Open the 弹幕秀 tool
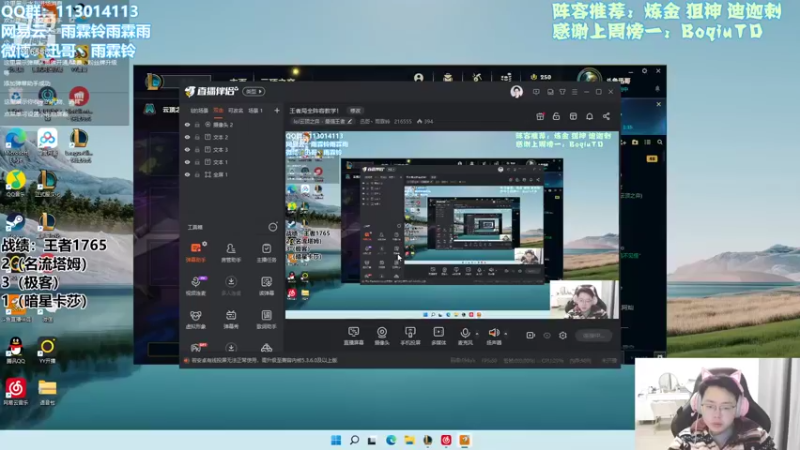 tap(231, 319)
